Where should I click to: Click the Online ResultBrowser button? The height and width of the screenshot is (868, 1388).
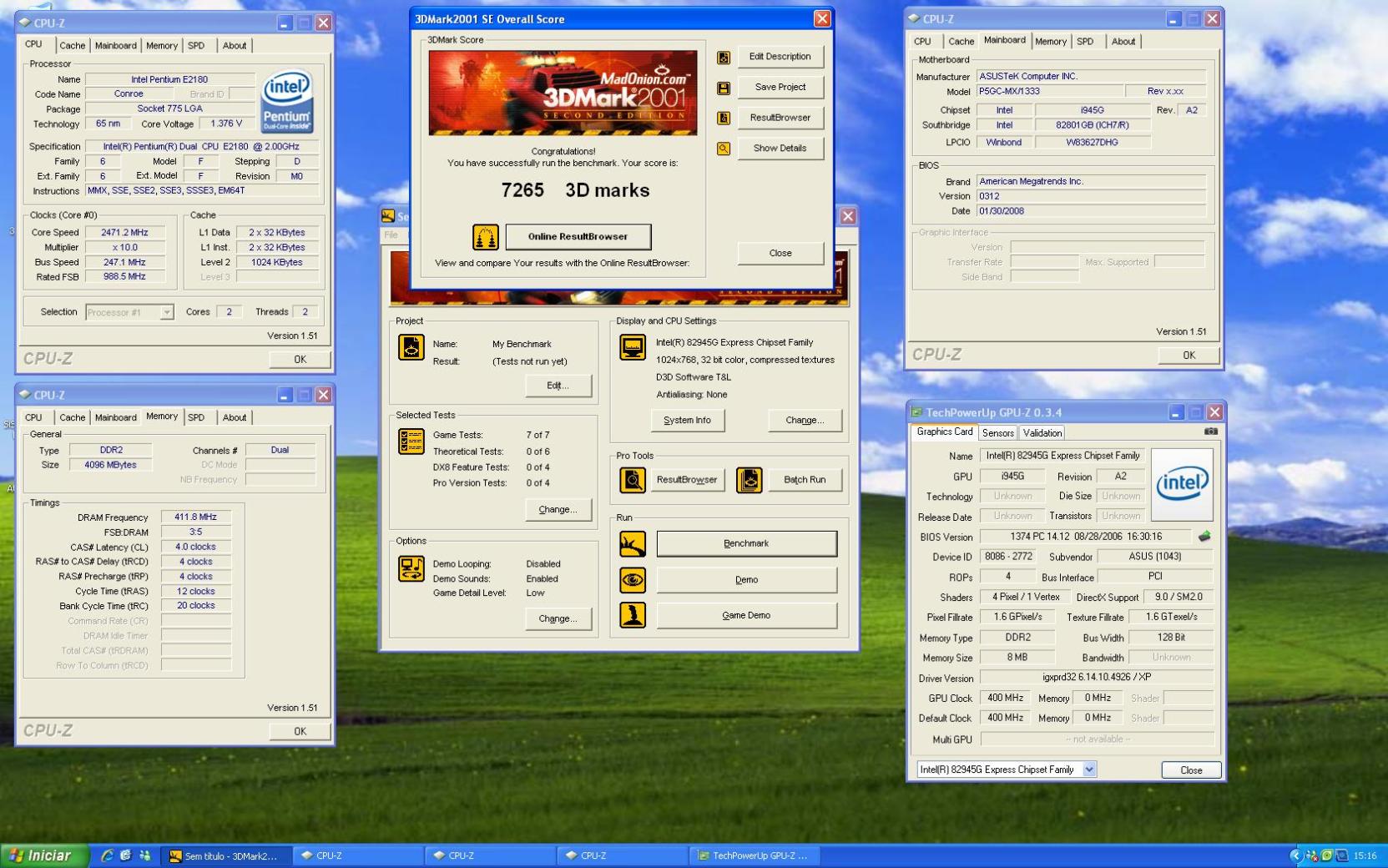pyautogui.click(x=578, y=236)
